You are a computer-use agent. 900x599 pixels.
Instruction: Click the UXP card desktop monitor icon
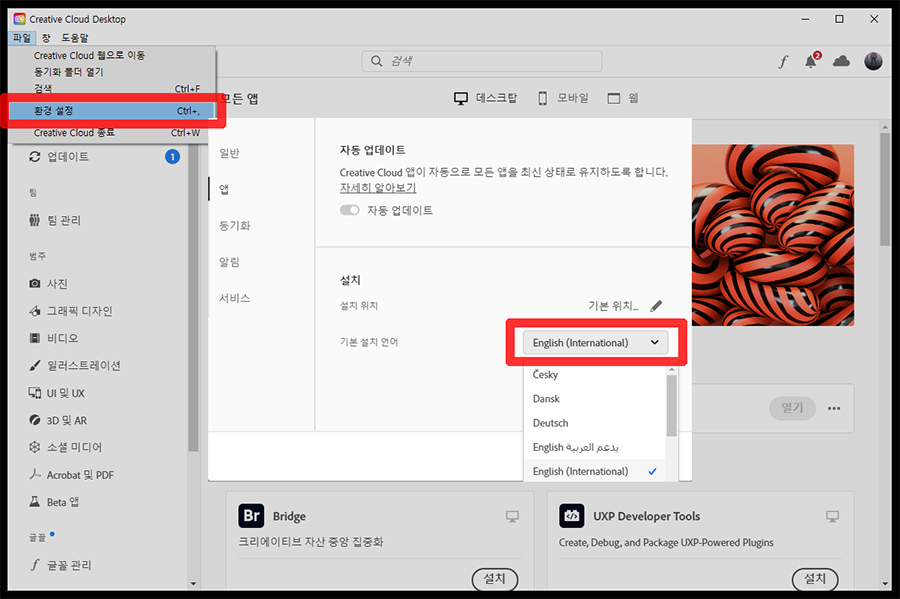click(x=832, y=516)
